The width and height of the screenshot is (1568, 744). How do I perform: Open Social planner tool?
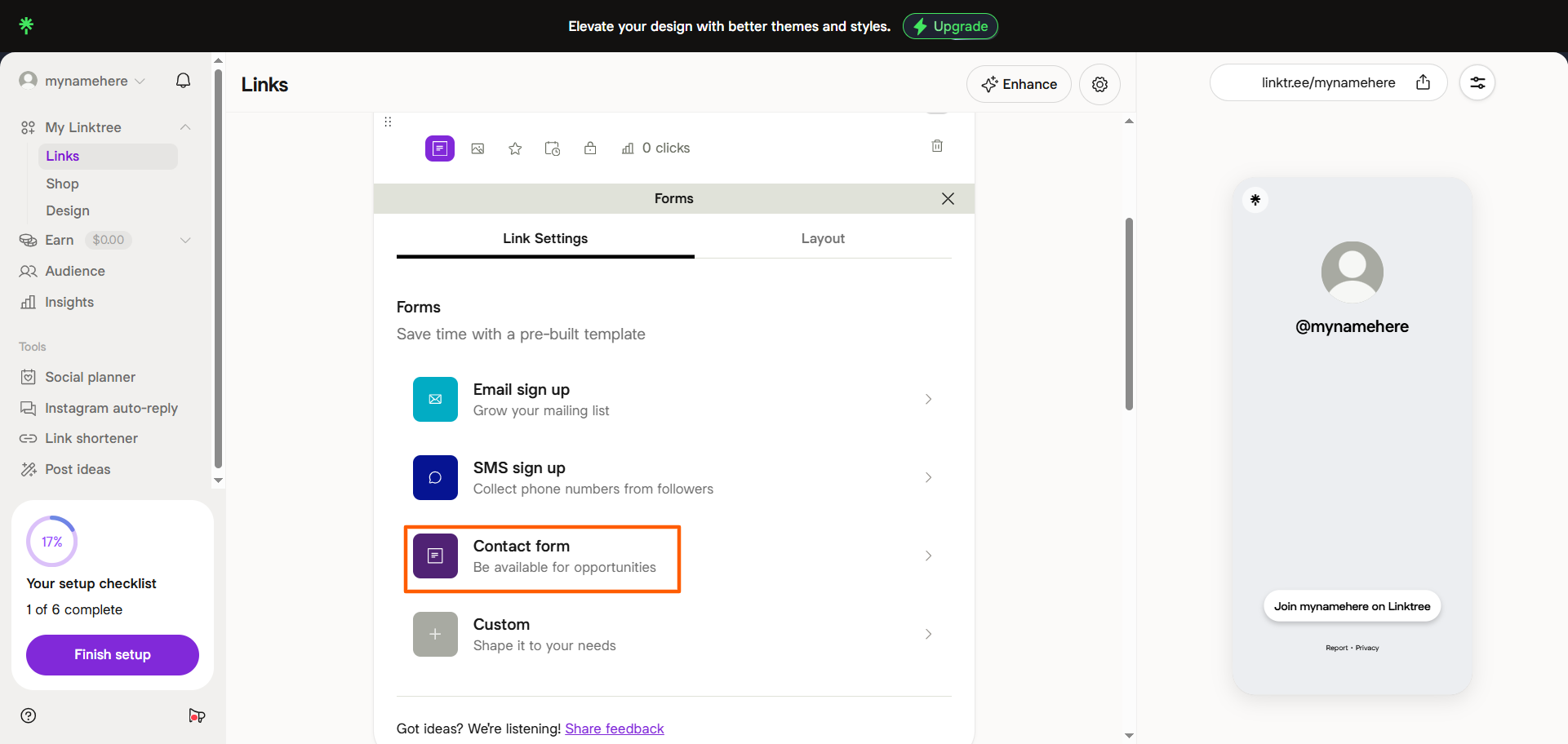(x=90, y=377)
